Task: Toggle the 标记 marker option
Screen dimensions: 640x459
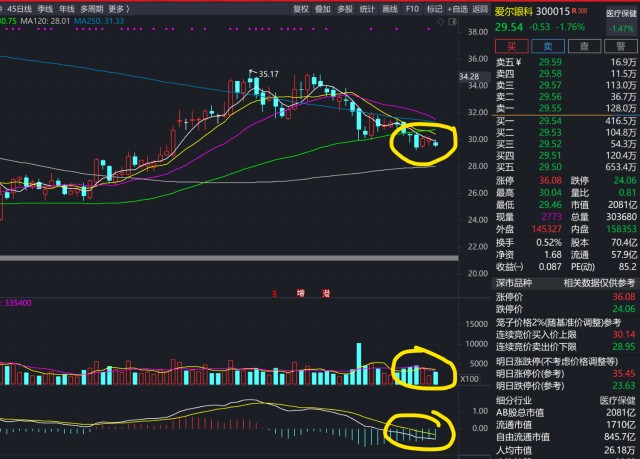Action: point(434,8)
